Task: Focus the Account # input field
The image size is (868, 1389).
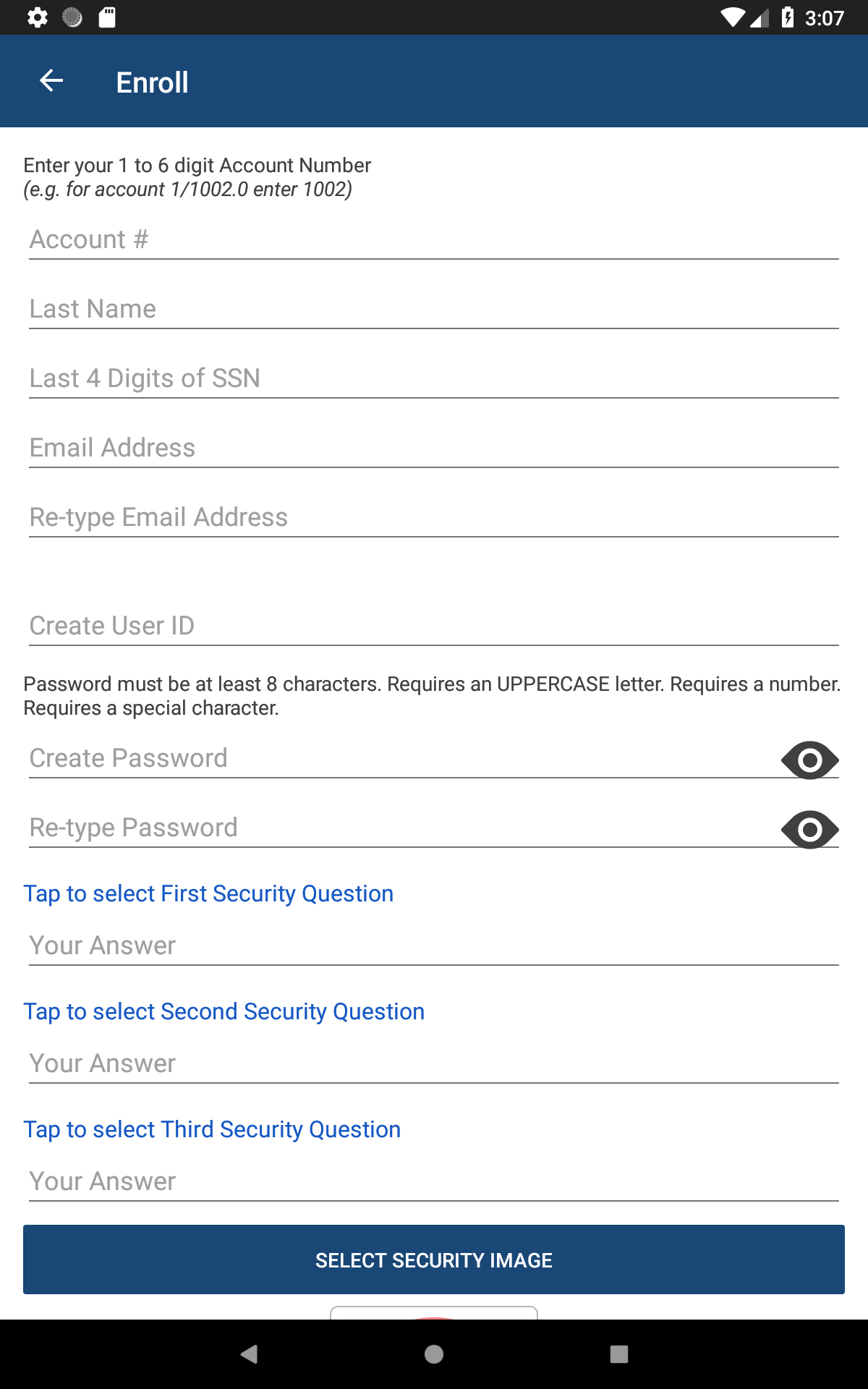Action: tap(434, 239)
